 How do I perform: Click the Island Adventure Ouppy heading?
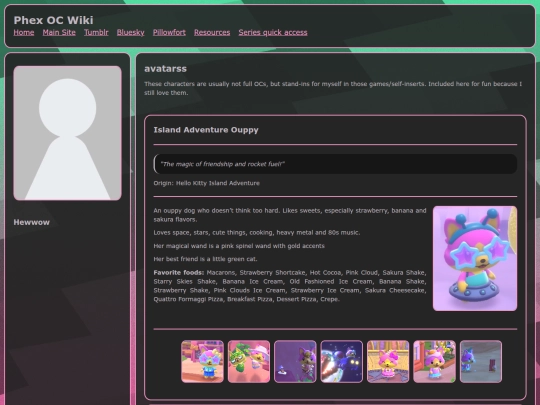coord(206,130)
